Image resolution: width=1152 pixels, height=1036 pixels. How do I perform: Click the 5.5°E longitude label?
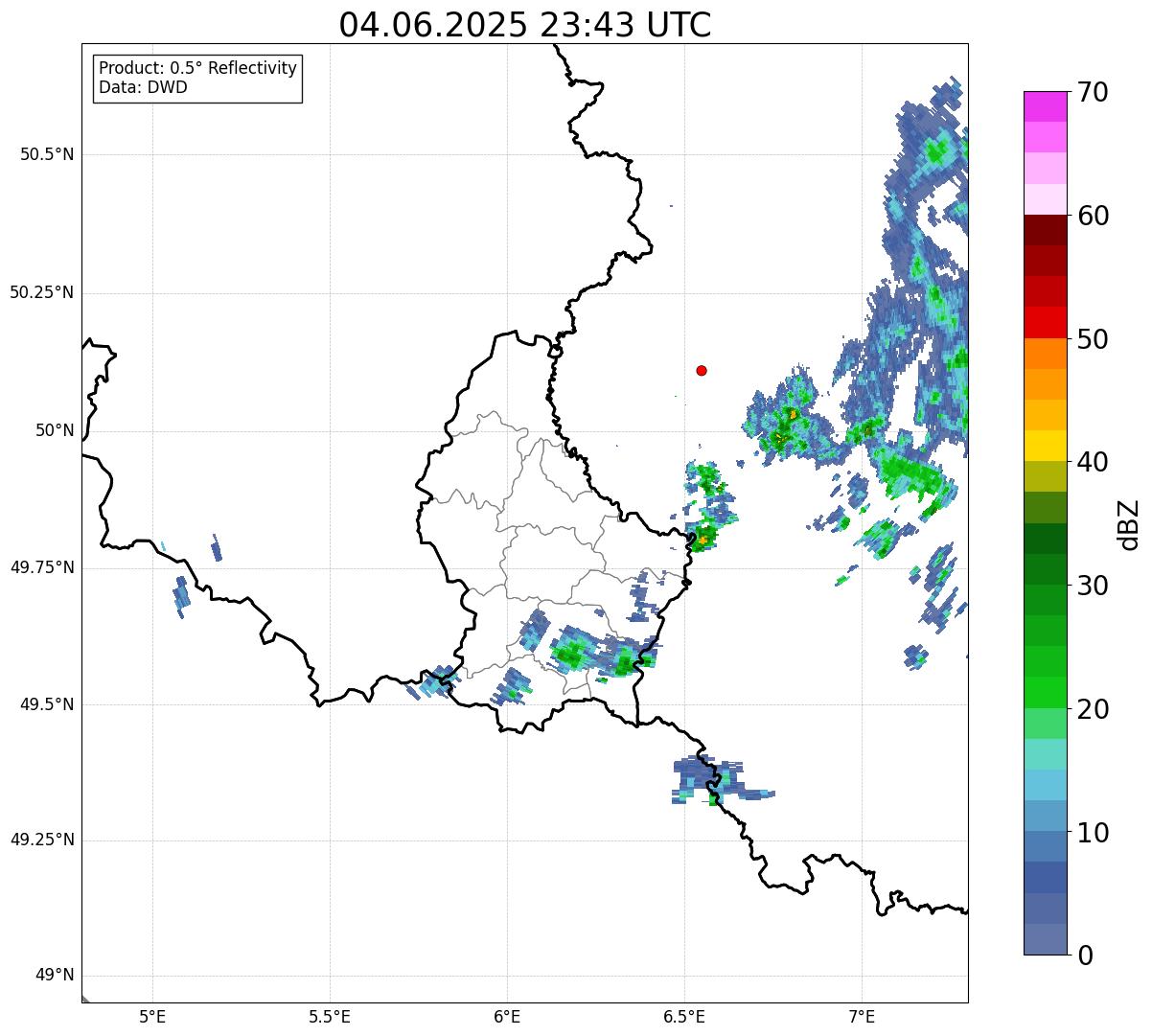[330, 1017]
